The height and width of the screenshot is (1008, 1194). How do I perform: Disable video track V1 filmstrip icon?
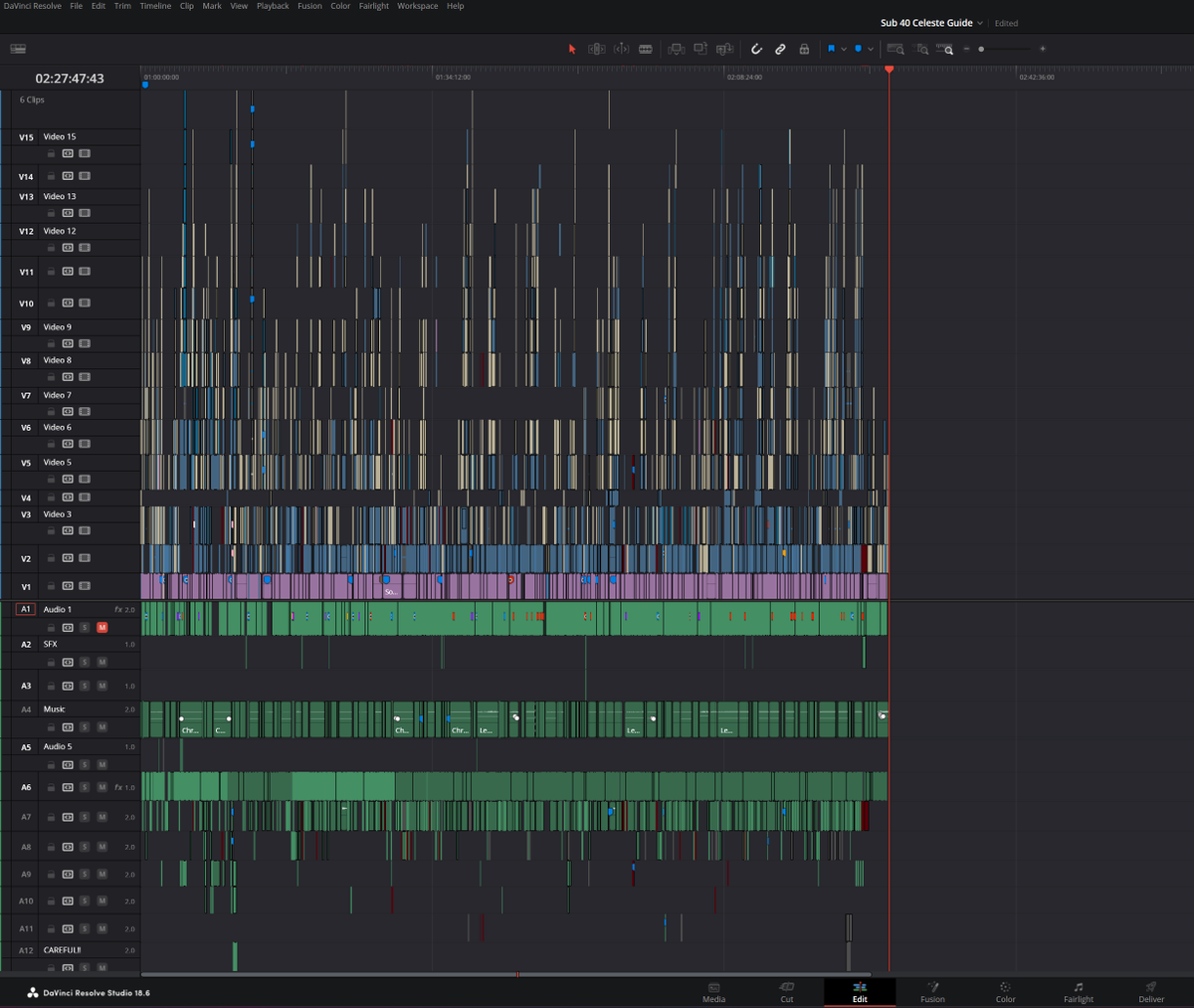point(85,586)
